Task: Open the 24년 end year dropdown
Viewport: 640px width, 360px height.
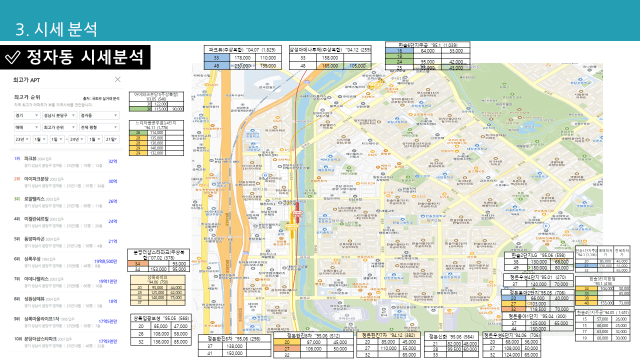Action: [77, 139]
